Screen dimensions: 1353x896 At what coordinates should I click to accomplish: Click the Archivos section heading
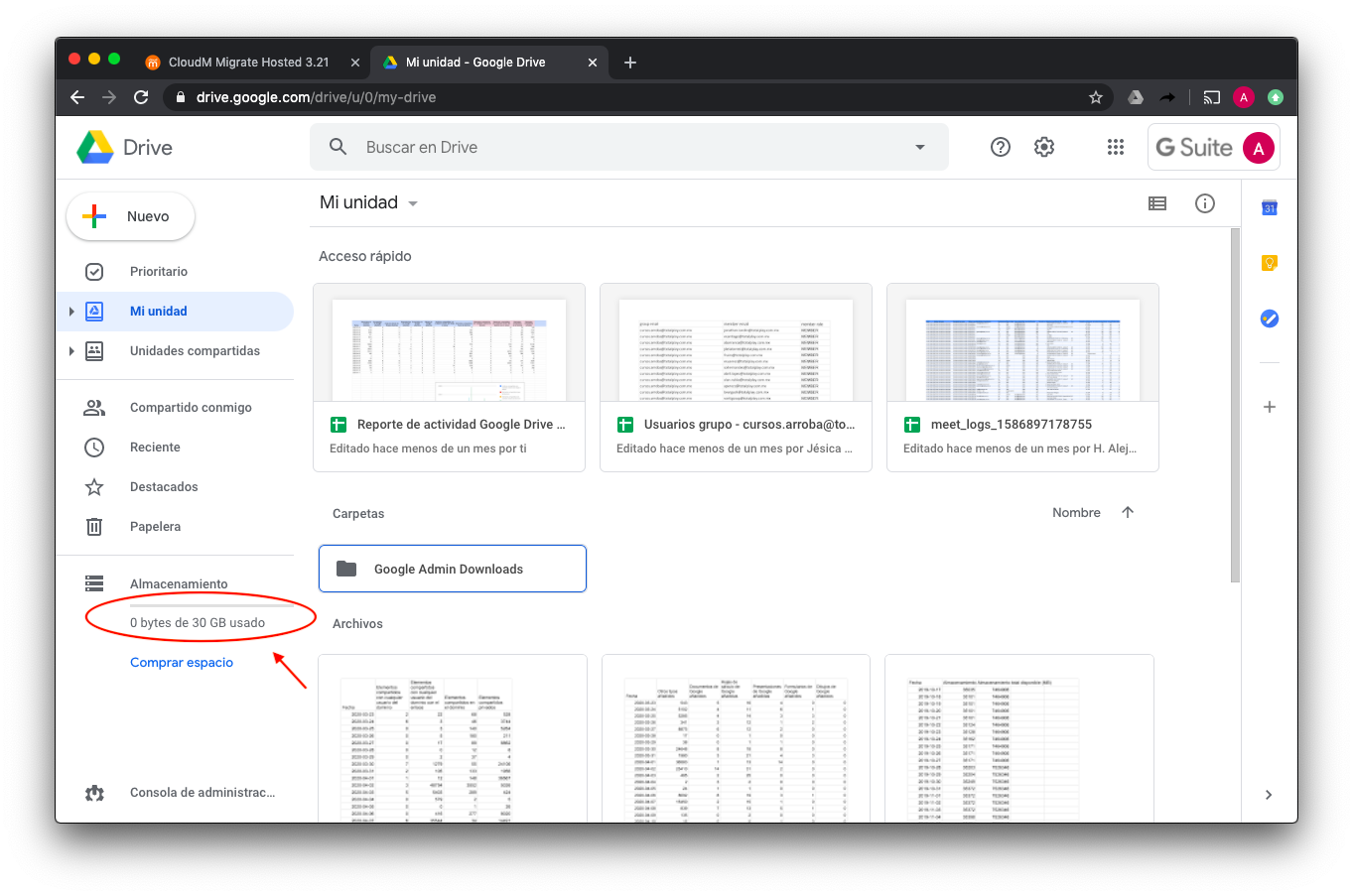point(357,624)
